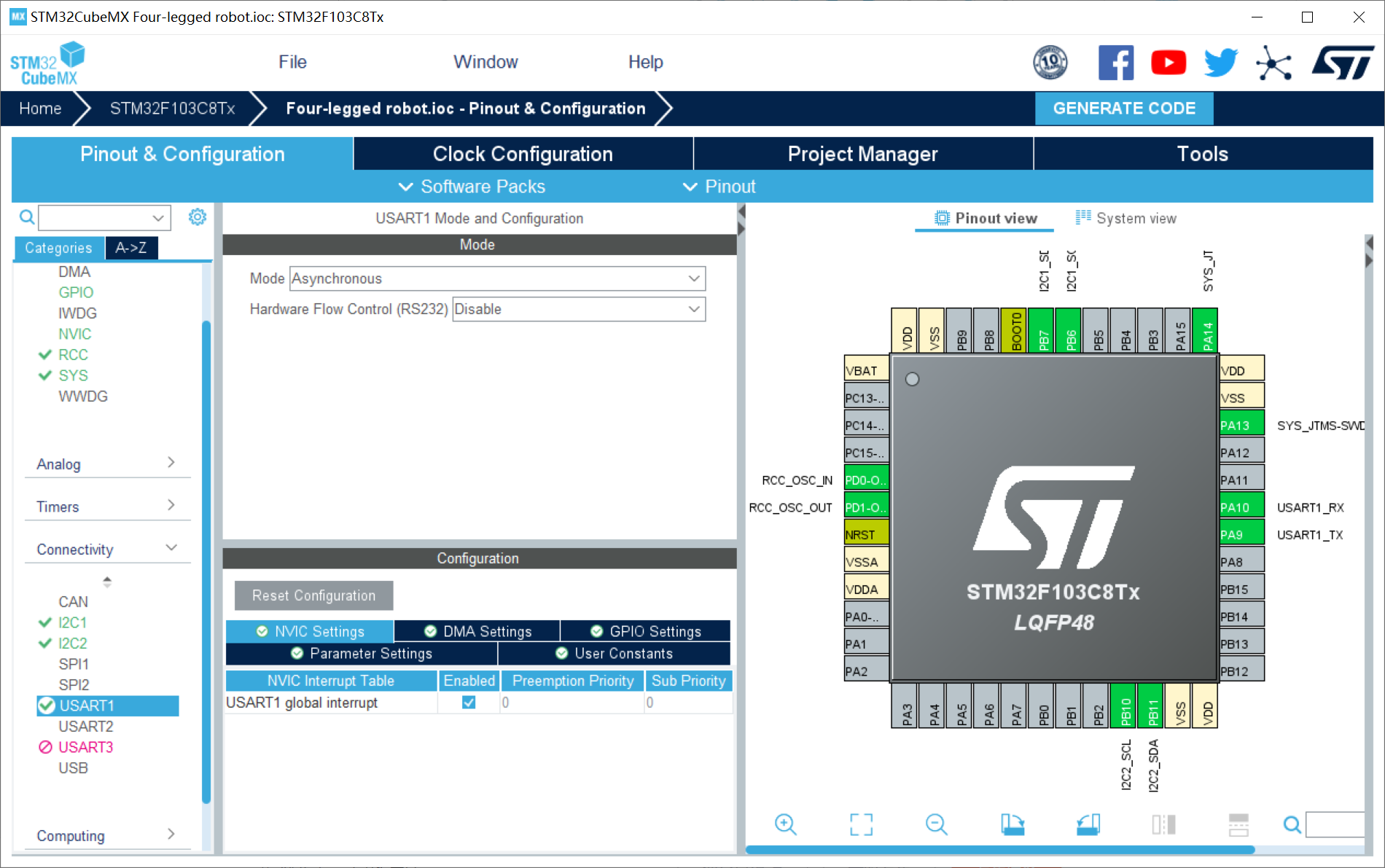This screenshot has width=1385, height=868.
Task: Open the ST Twitter icon
Action: (1220, 63)
